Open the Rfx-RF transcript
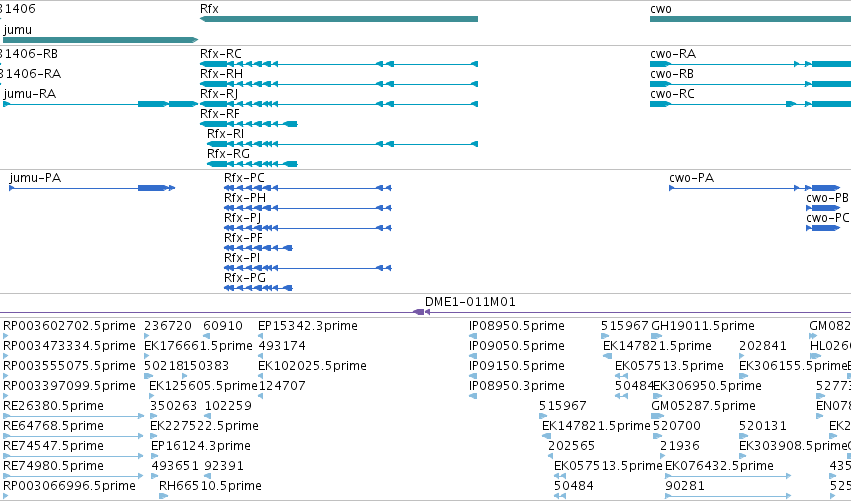 point(249,124)
